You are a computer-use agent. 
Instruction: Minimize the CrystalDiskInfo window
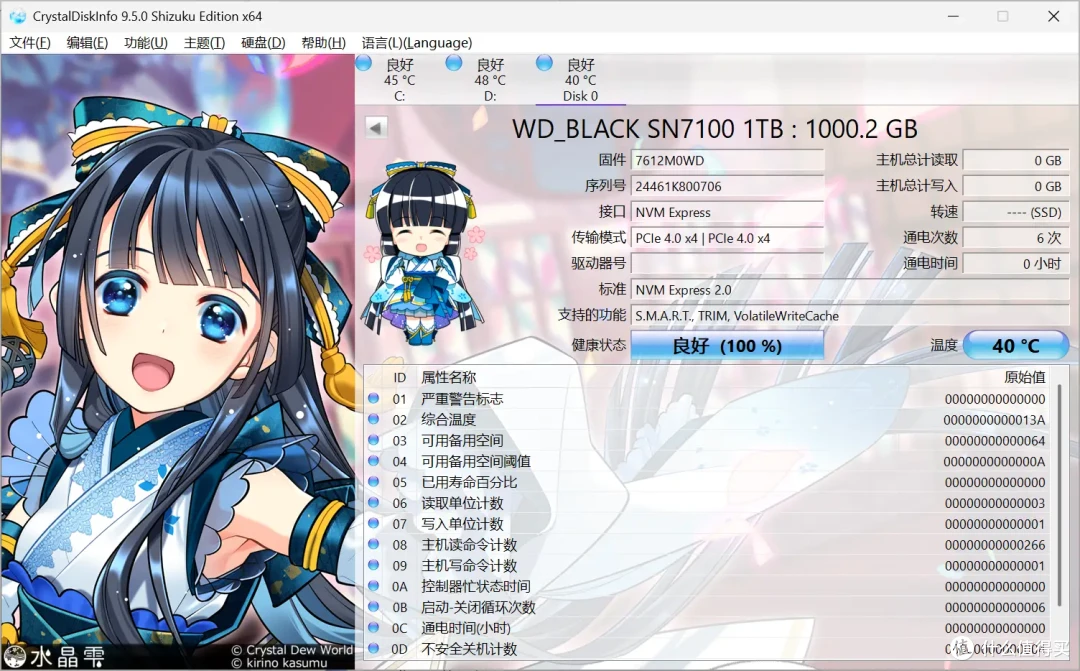(953, 17)
